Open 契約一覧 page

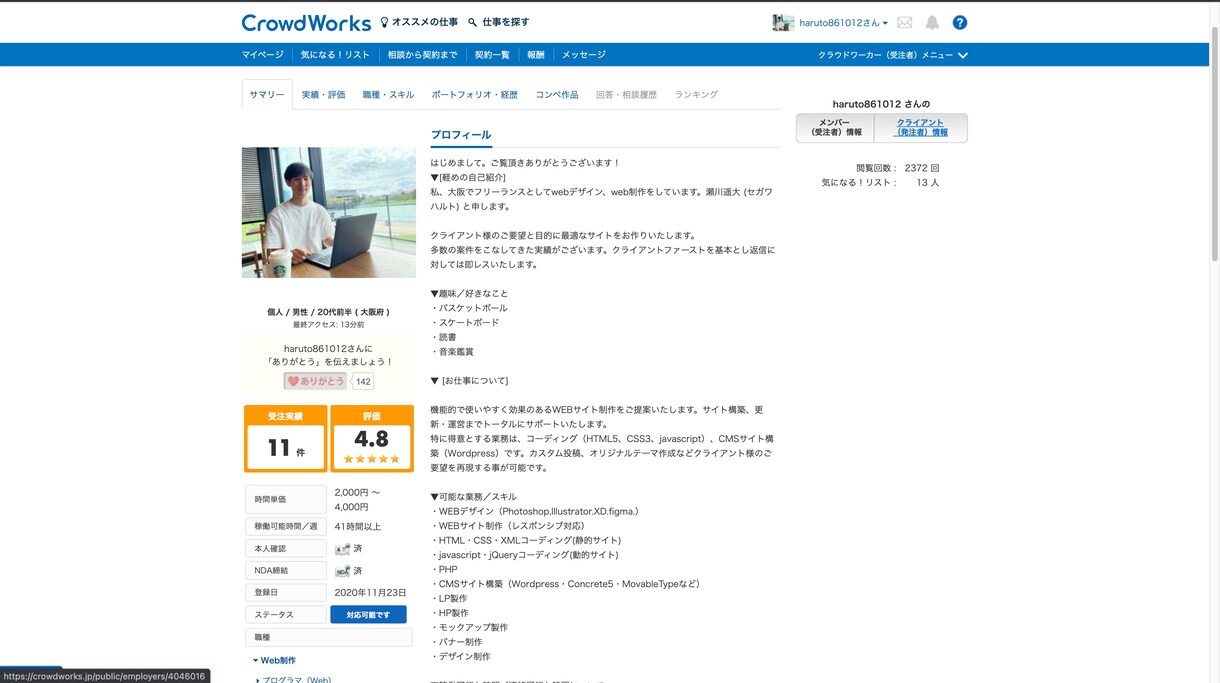point(492,55)
